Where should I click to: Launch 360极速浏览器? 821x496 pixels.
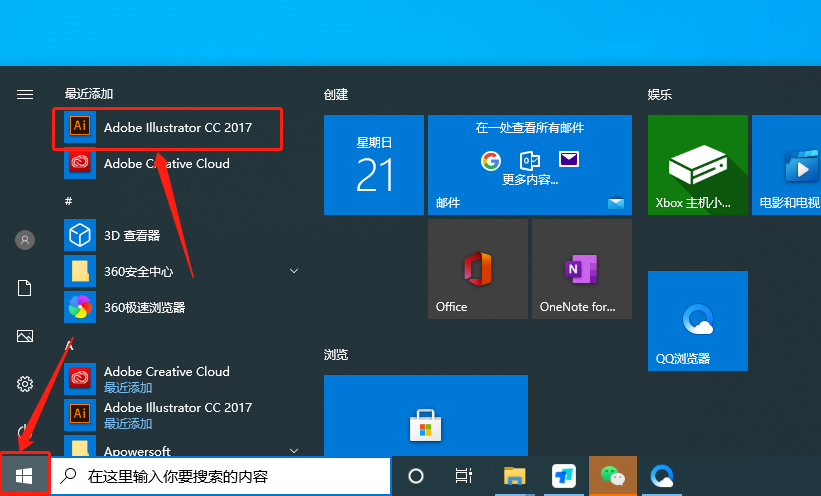(183, 307)
